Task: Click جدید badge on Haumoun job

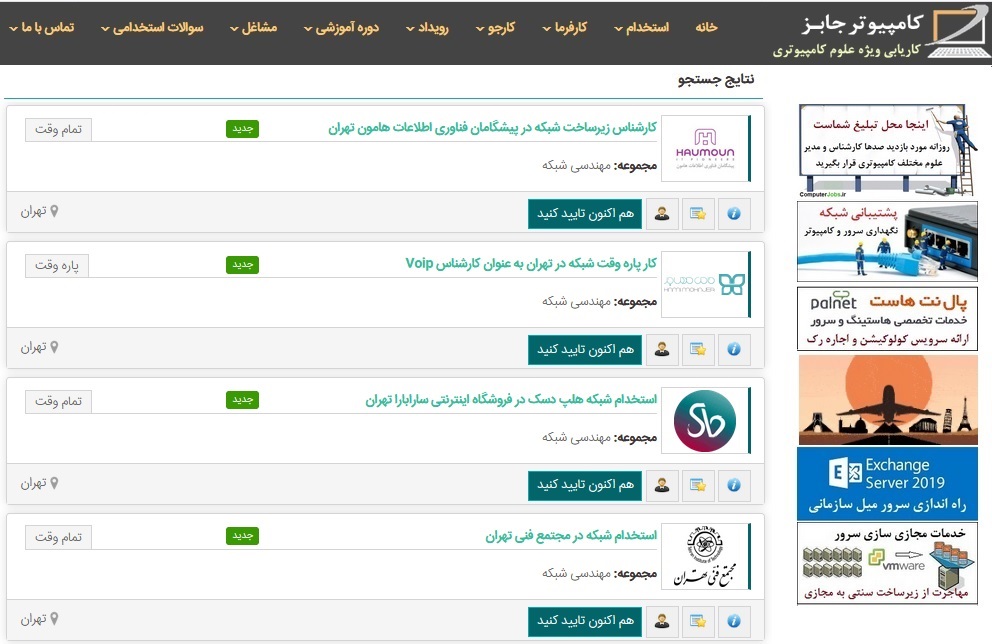Action: [x=242, y=129]
